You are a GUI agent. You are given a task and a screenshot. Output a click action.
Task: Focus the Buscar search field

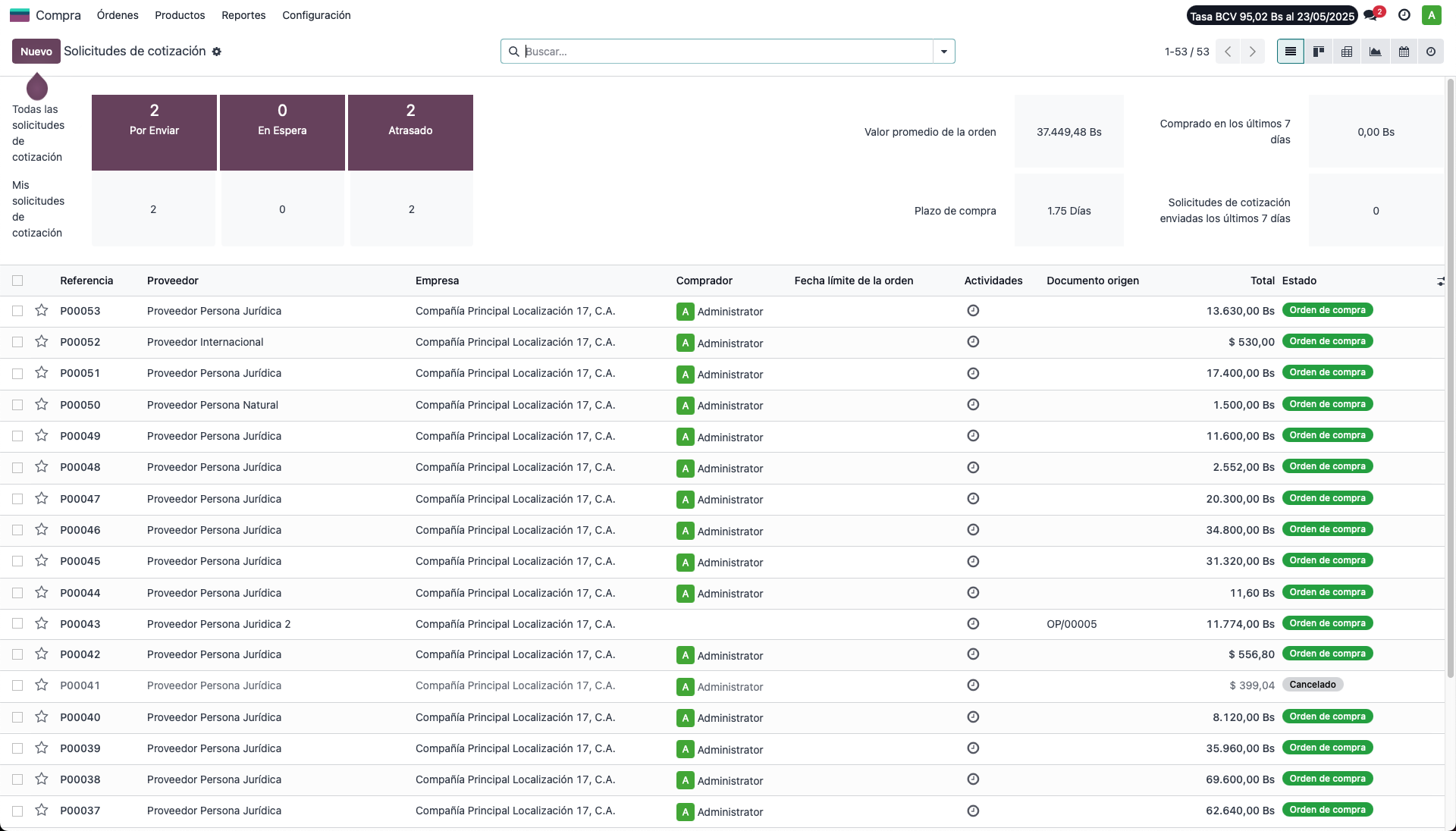tap(728, 52)
